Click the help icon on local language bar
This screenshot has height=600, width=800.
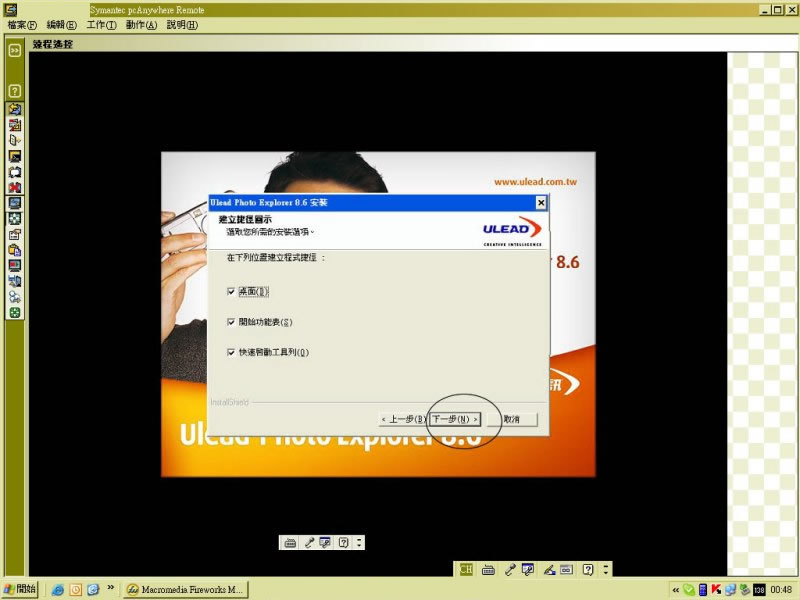tap(588, 569)
